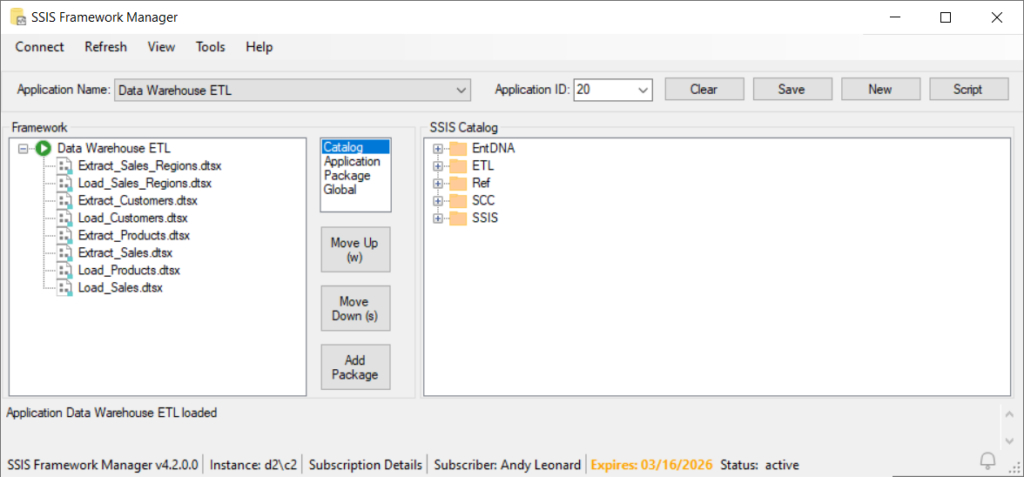Viewport: 1024px width, 477px height.
Task: Click the EntDNA folder icon
Action: [458, 148]
